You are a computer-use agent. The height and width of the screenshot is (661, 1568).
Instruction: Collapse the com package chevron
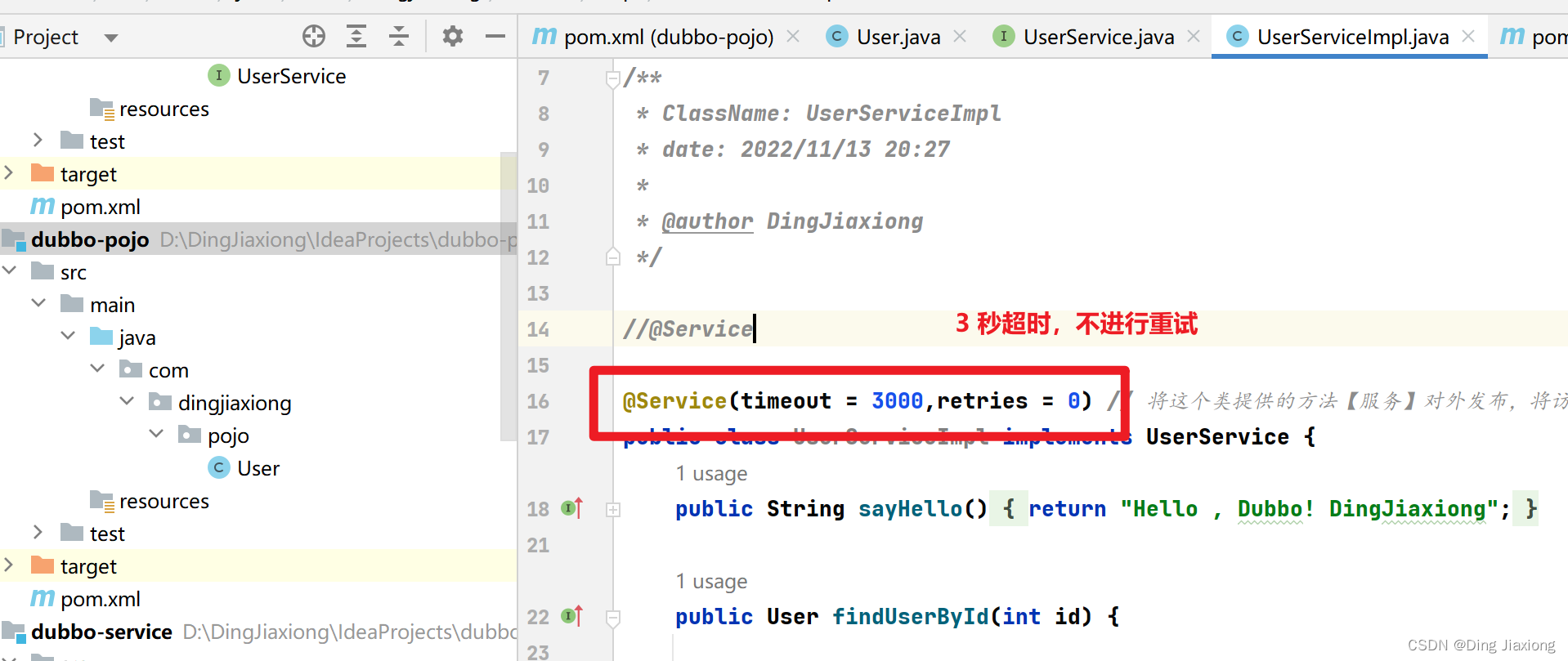[97, 368]
